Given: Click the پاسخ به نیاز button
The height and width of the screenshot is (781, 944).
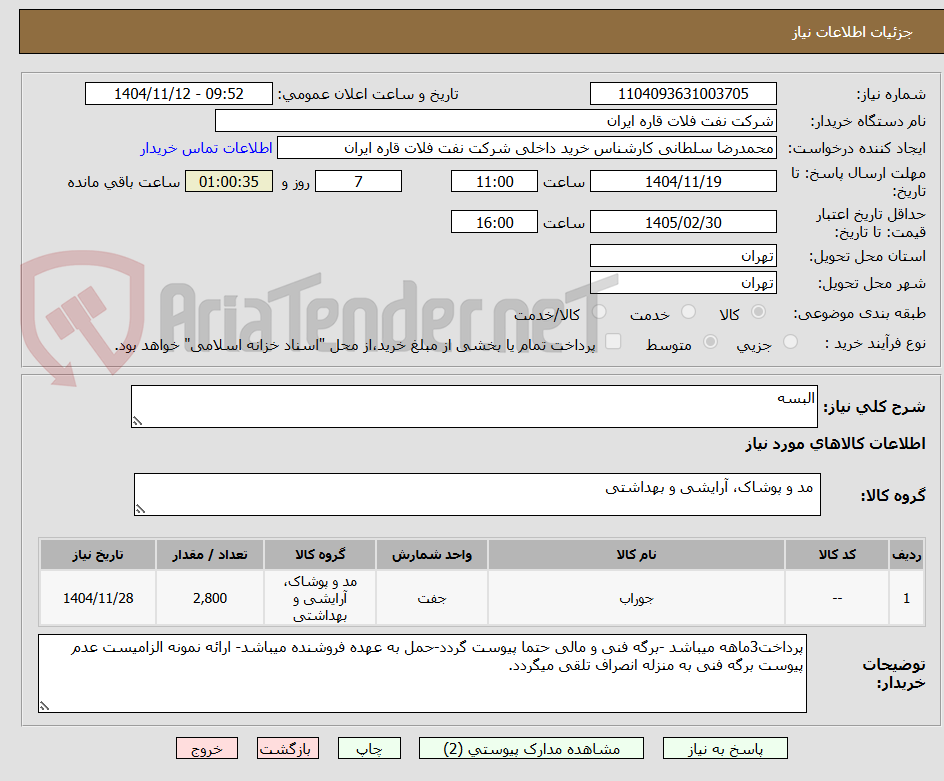Looking at the screenshot, I should click(725, 748).
